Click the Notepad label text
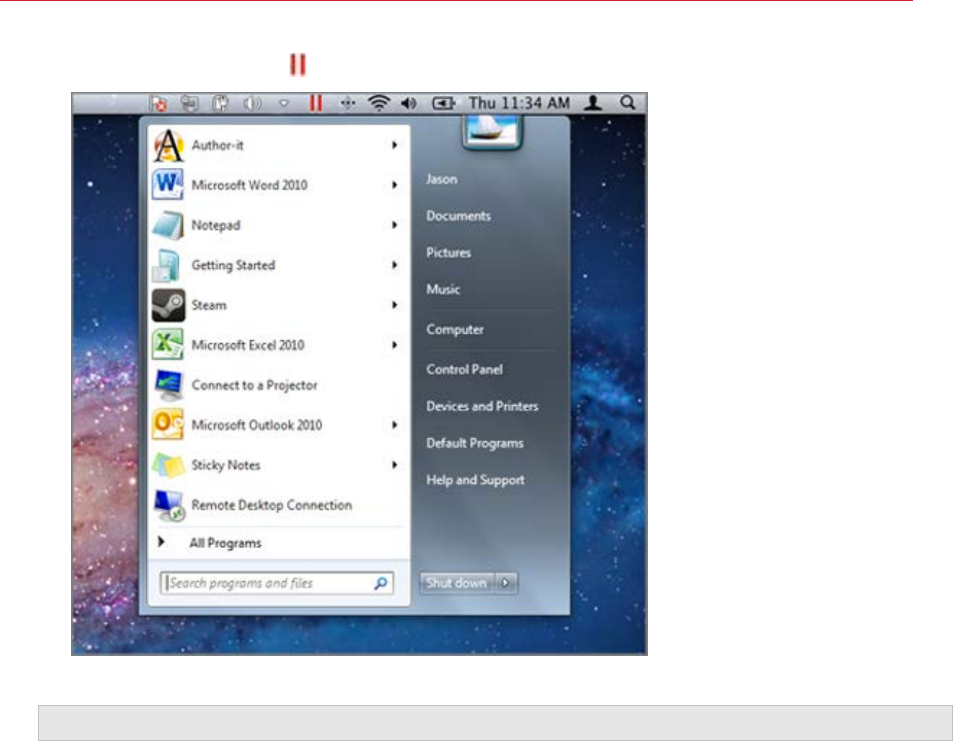Image resolution: width=953 pixels, height=741 pixels. pos(216,226)
